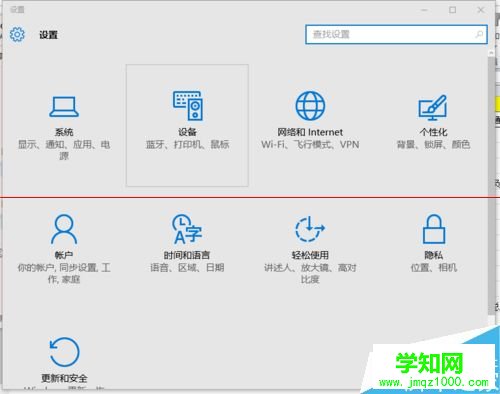Image resolution: width=500 pixels, height=394 pixels.
Task: Click the Wi-Fi、飞行模式、VPN description
Action: pyautogui.click(x=310, y=144)
